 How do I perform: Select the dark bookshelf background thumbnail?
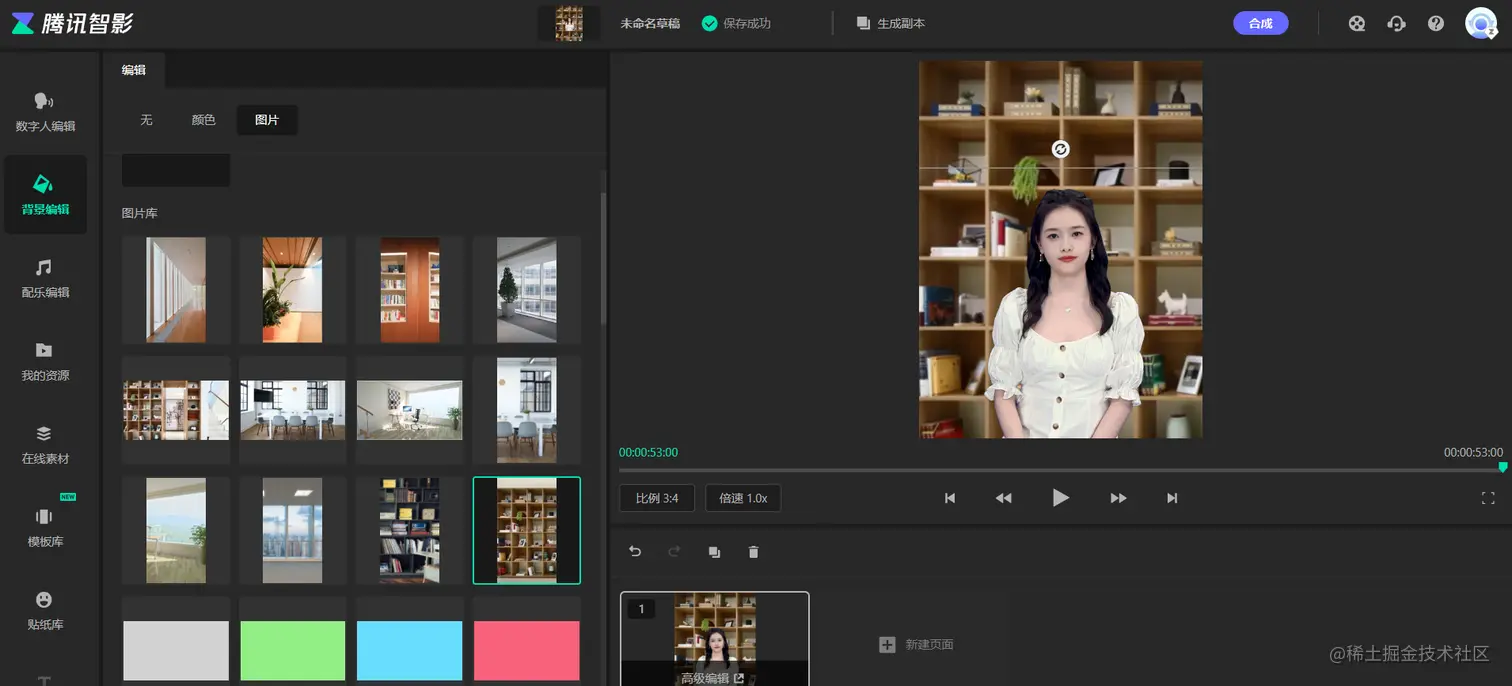coord(410,531)
